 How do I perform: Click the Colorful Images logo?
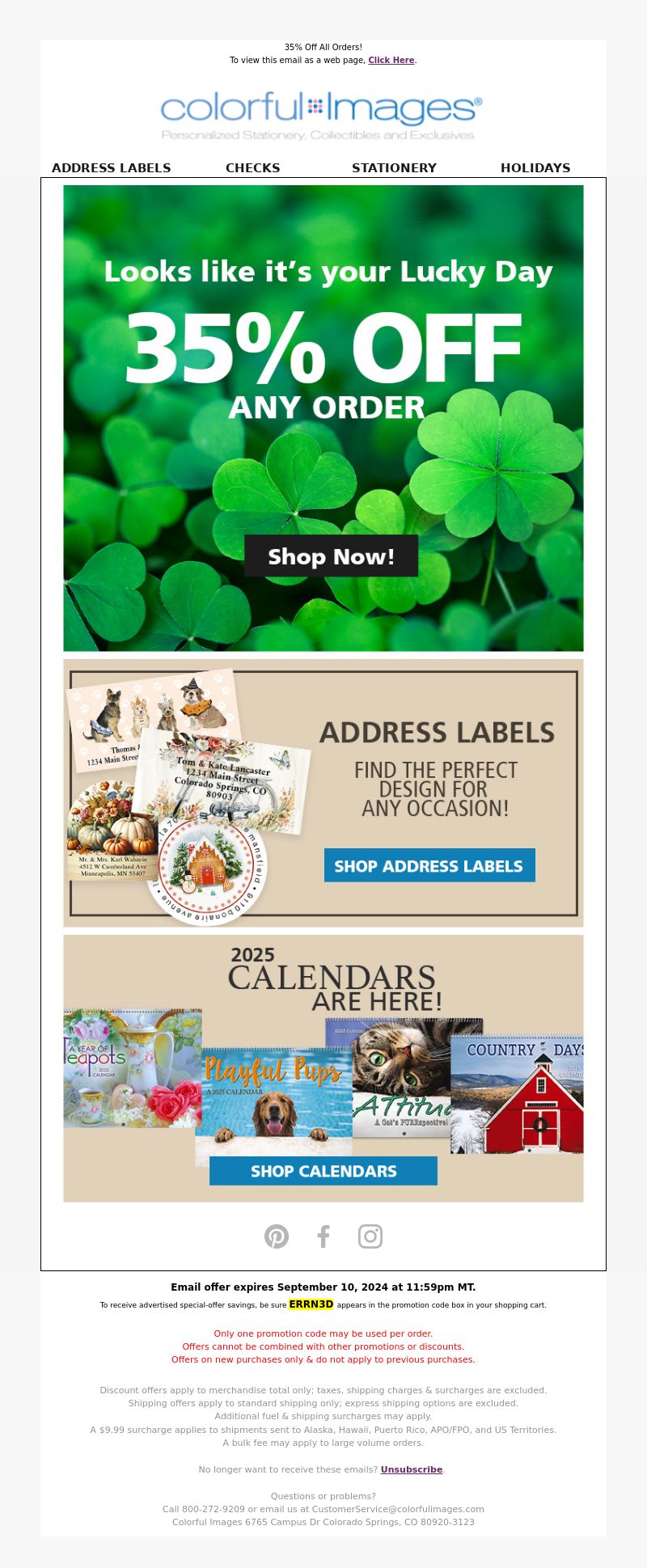[x=322, y=116]
